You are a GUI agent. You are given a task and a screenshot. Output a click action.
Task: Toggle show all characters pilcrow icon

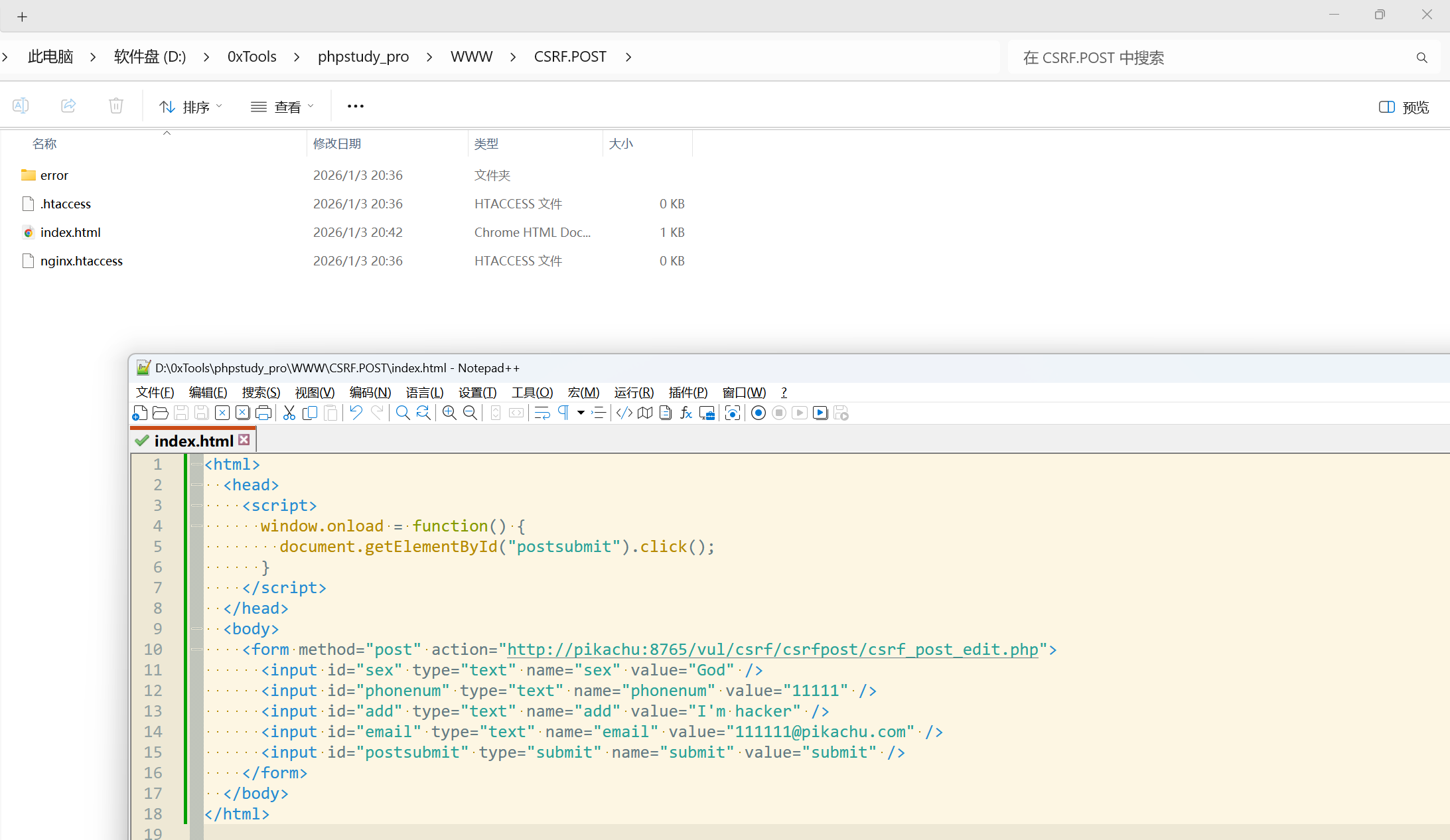click(x=563, y=413)
